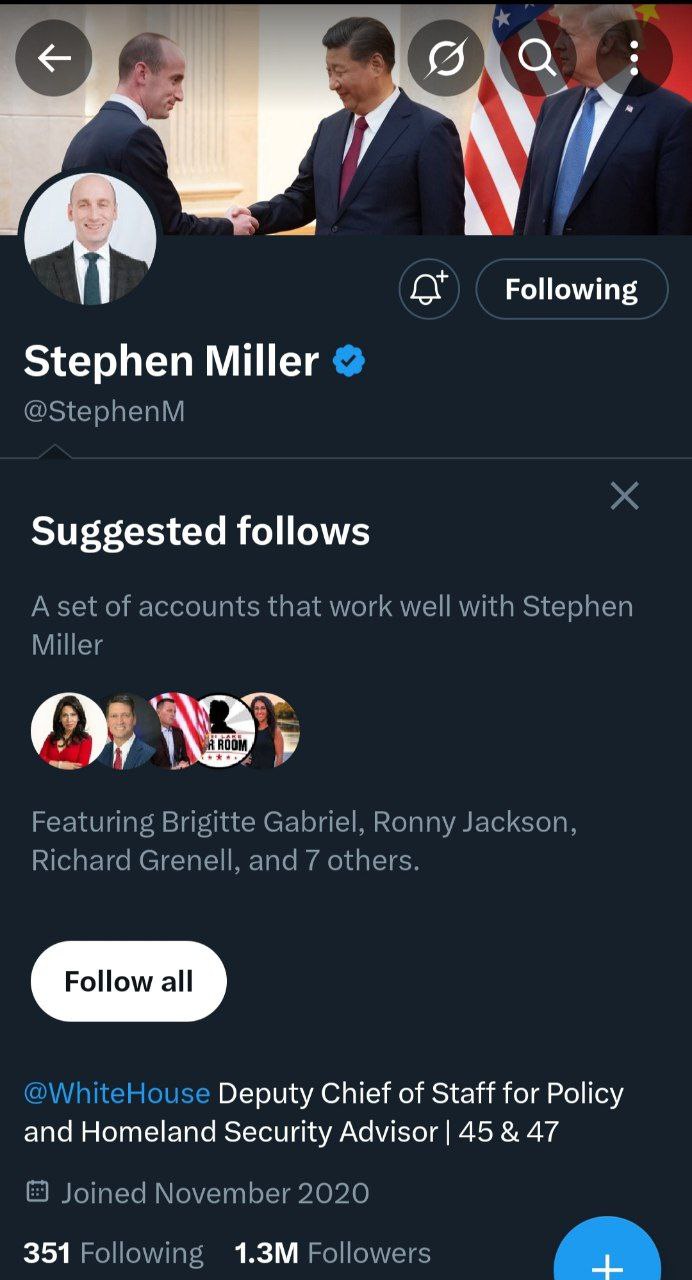
Task: Open the @WhiteHouse mention link
Action: [x=117, y=1093]
